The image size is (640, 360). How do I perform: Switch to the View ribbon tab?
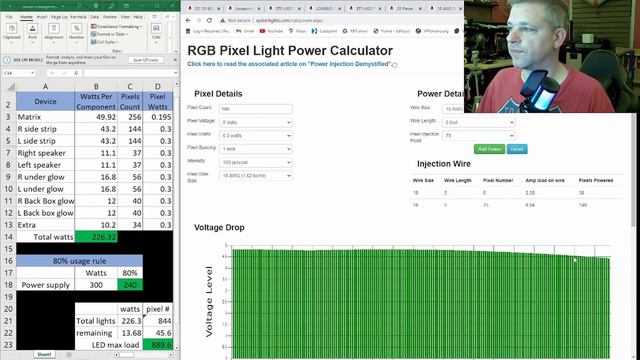click(x=125, y=17)
